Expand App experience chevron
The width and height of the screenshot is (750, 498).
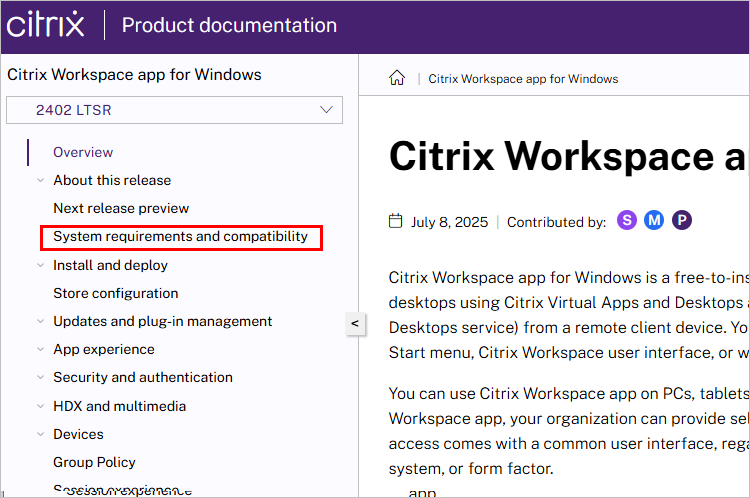tap(41, 349)
